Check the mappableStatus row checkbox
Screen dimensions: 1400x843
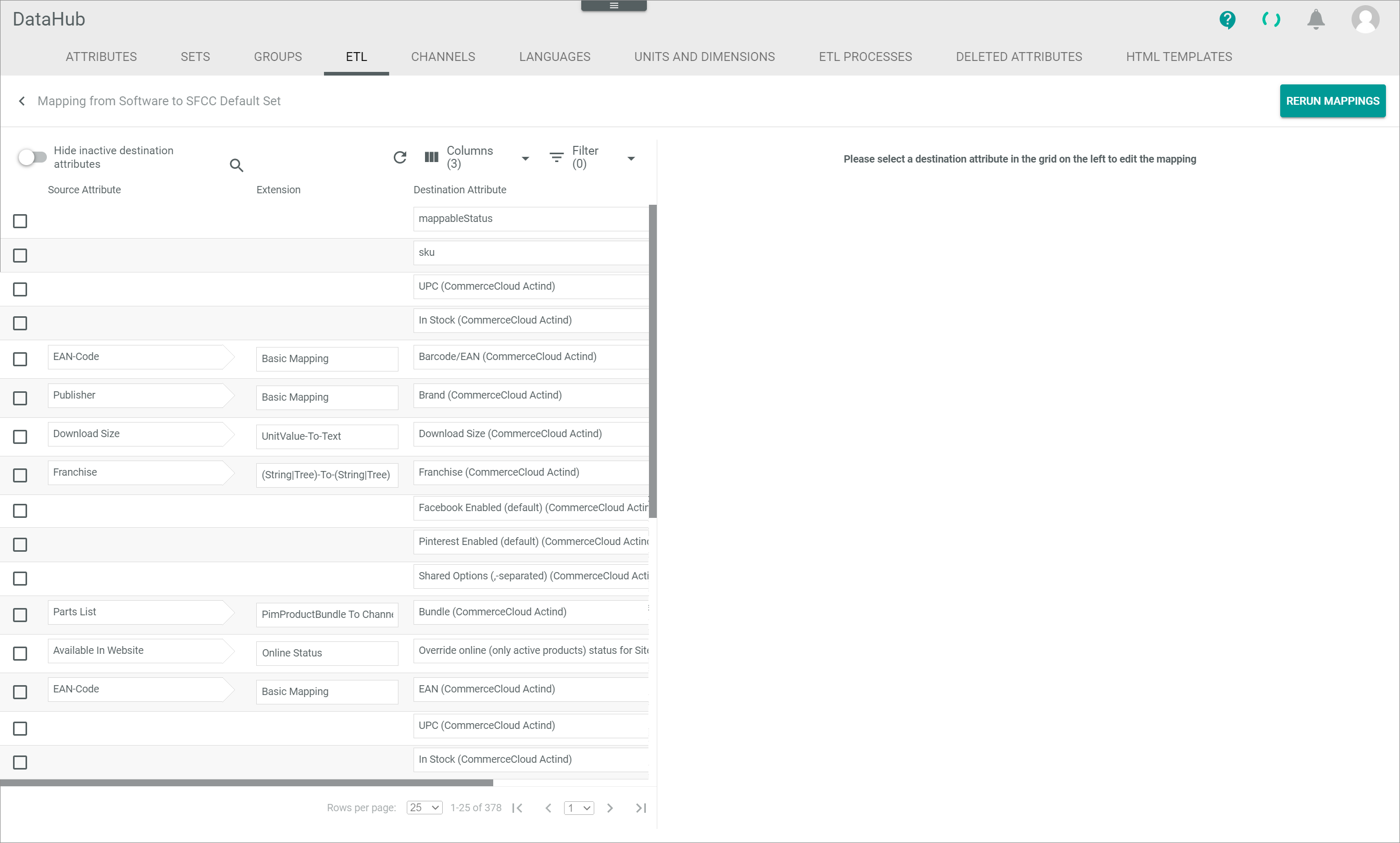[x=20, y=221]
